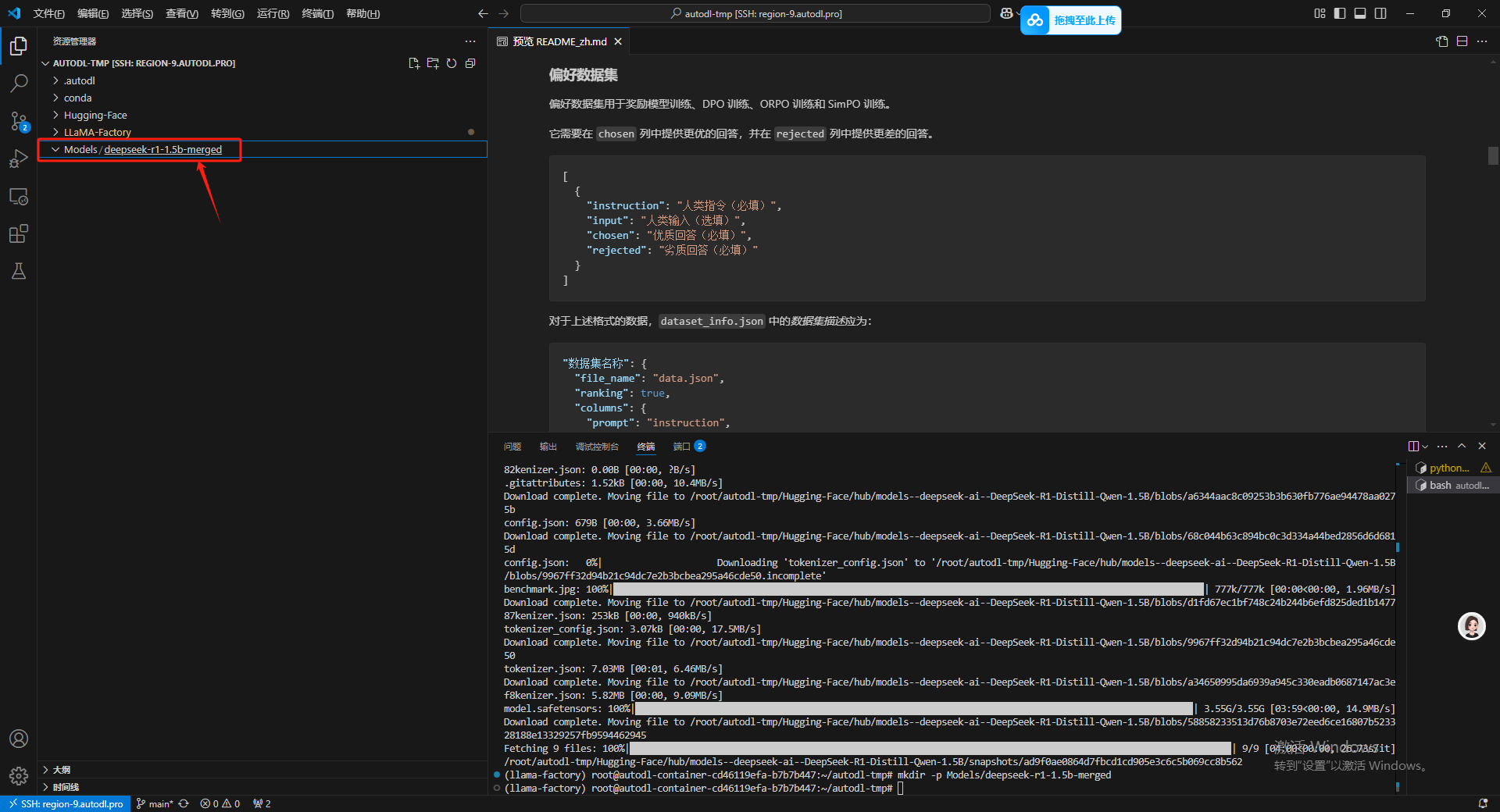Open errors and warnings count in status bar
The width and height of the screenshot is (1500, 812).
(220, 803)
